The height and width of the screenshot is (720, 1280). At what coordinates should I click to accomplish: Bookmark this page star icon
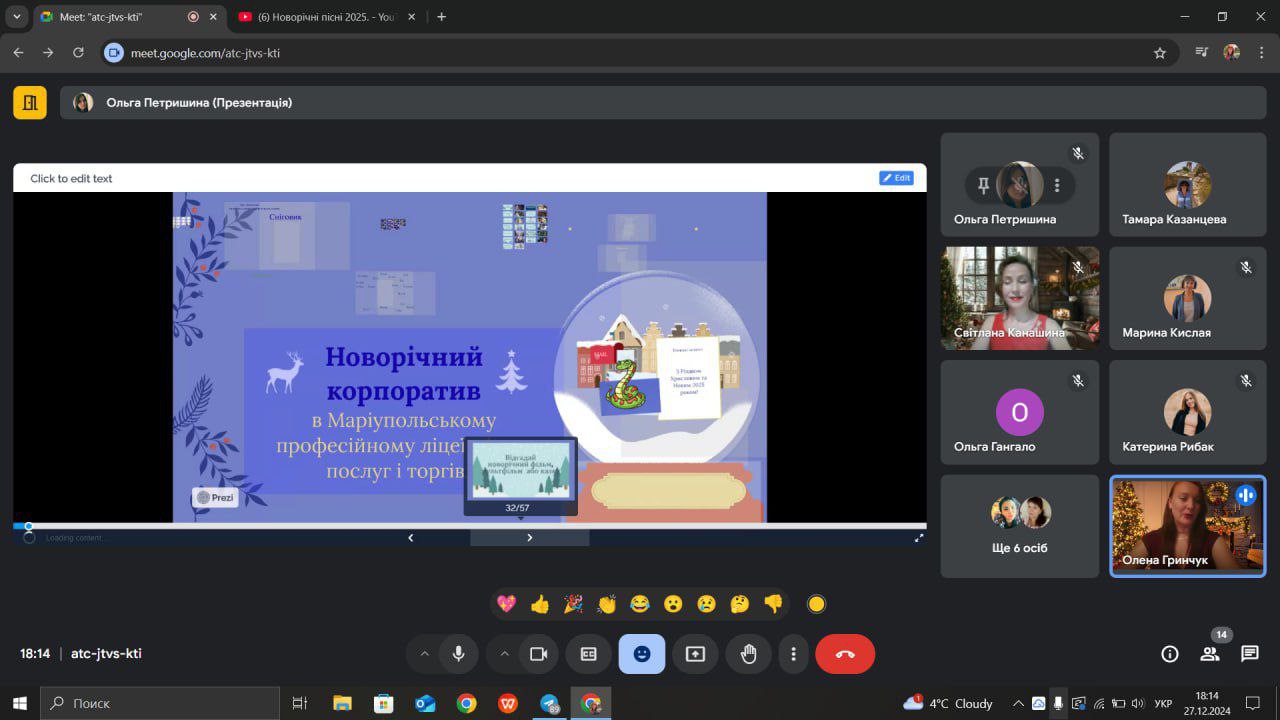(1160, 53)
